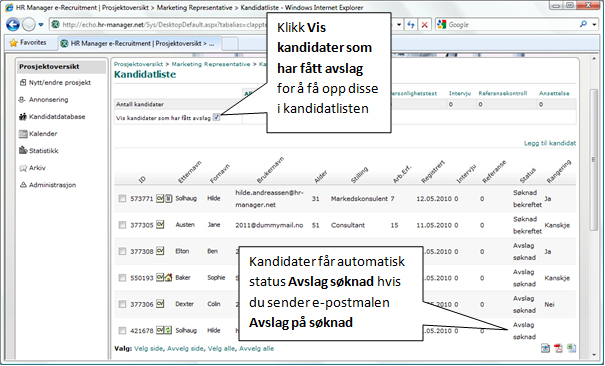The height and width of the screenshot is (366, 605).
Task: Open CV icon for Dexter Colin
Action: (x=160, y=304)
